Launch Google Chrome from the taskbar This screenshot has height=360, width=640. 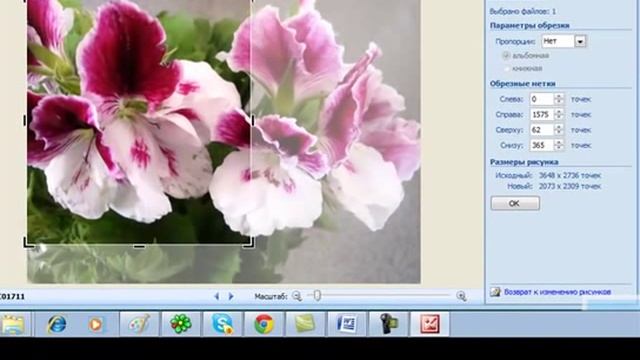click(x=264, y=324)
